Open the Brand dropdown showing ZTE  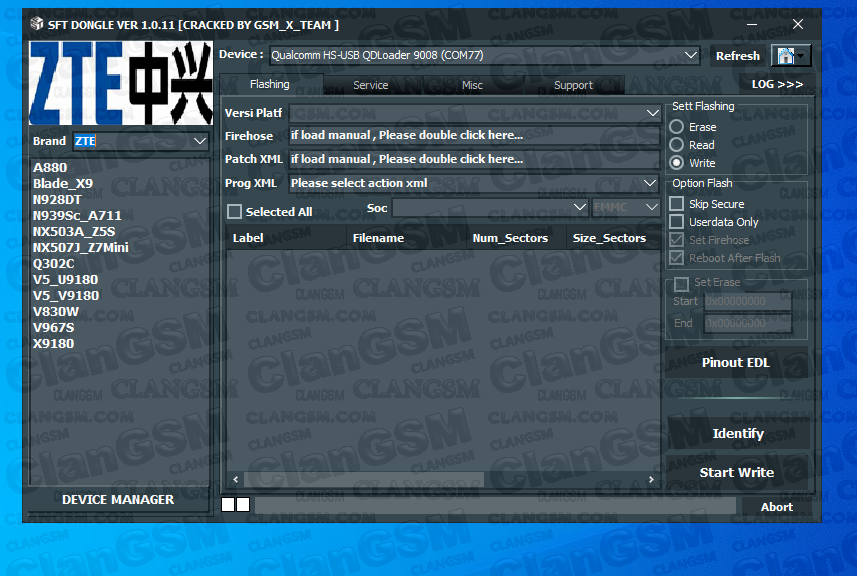(x=200, y=141)
